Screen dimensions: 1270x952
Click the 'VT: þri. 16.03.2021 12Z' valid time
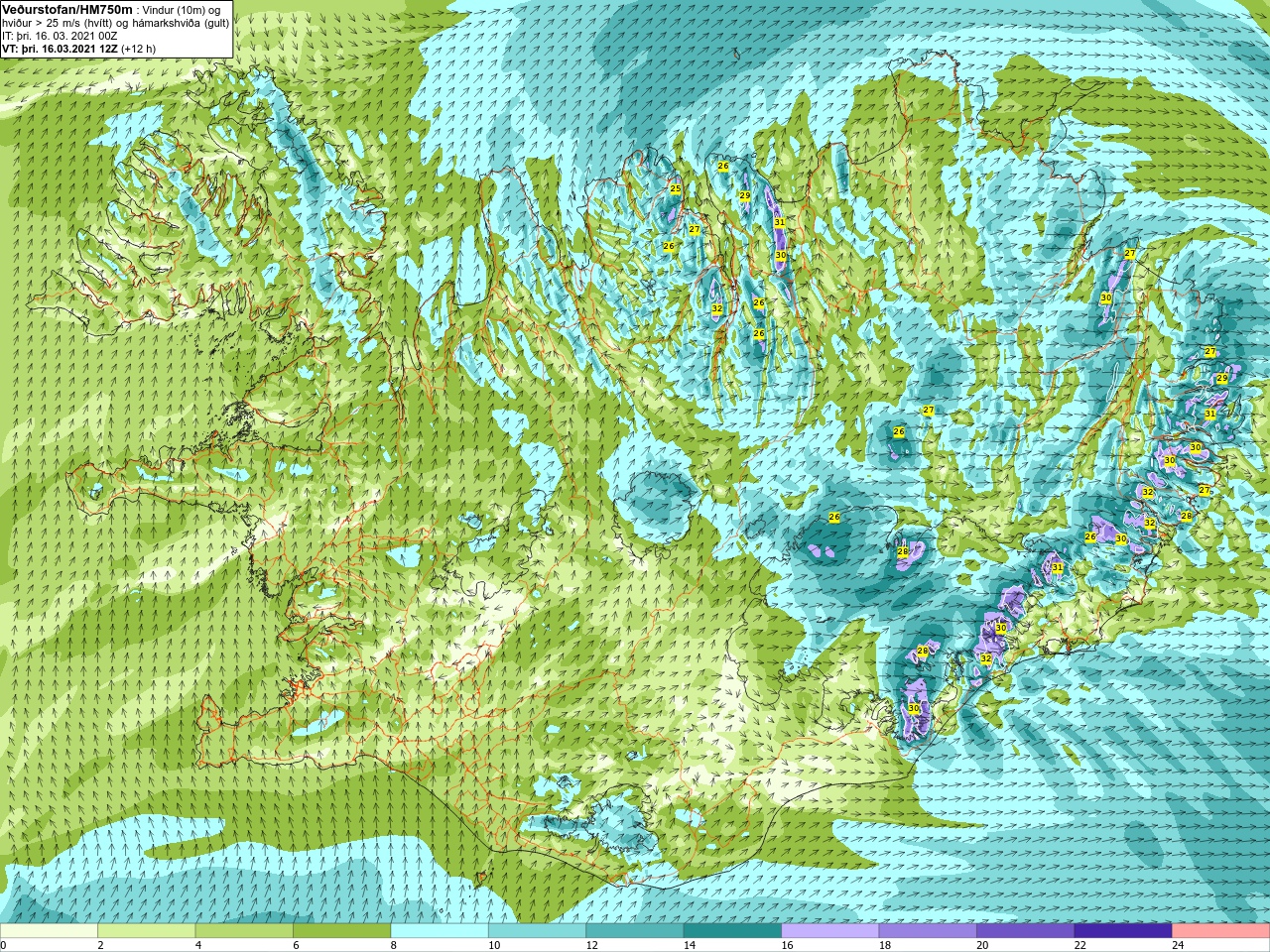[x=60, y=48]
